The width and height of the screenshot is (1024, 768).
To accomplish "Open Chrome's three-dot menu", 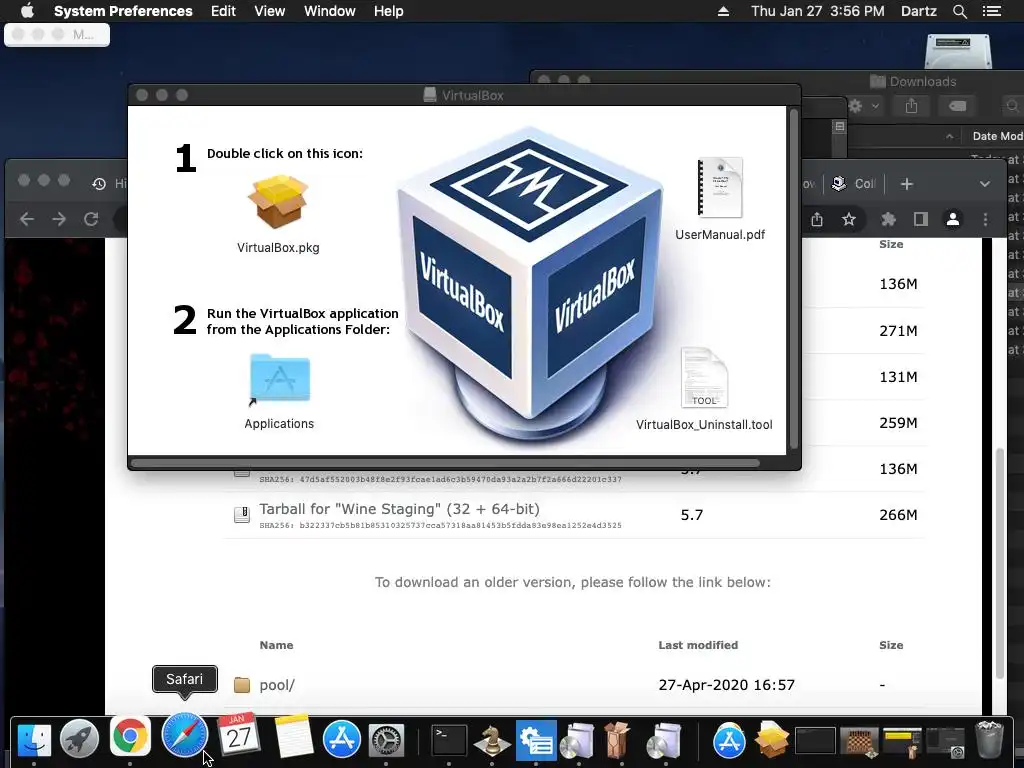I will pos(985,219).
